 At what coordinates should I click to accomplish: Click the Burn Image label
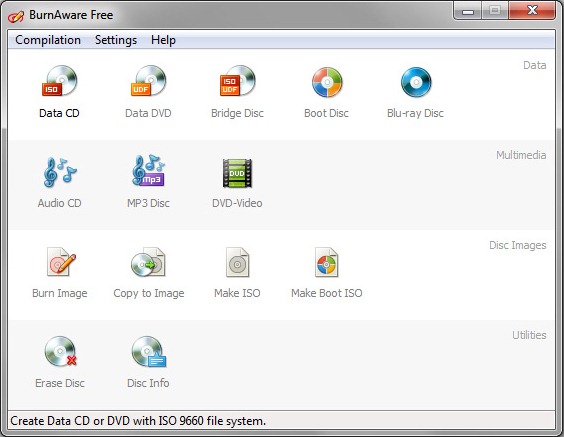[60, 293]
